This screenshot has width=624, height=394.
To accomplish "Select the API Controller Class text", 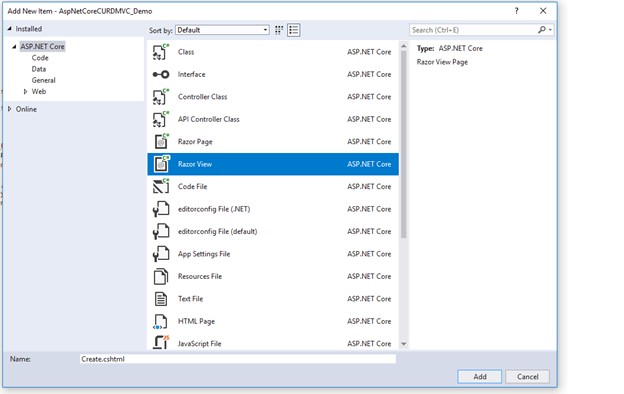I will [x=209, y=119].
